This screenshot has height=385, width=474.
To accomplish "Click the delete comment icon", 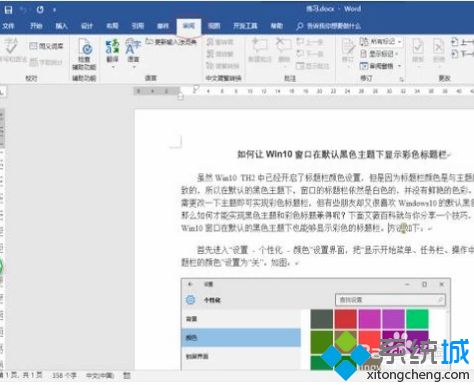I will click(x=284, y=46).
